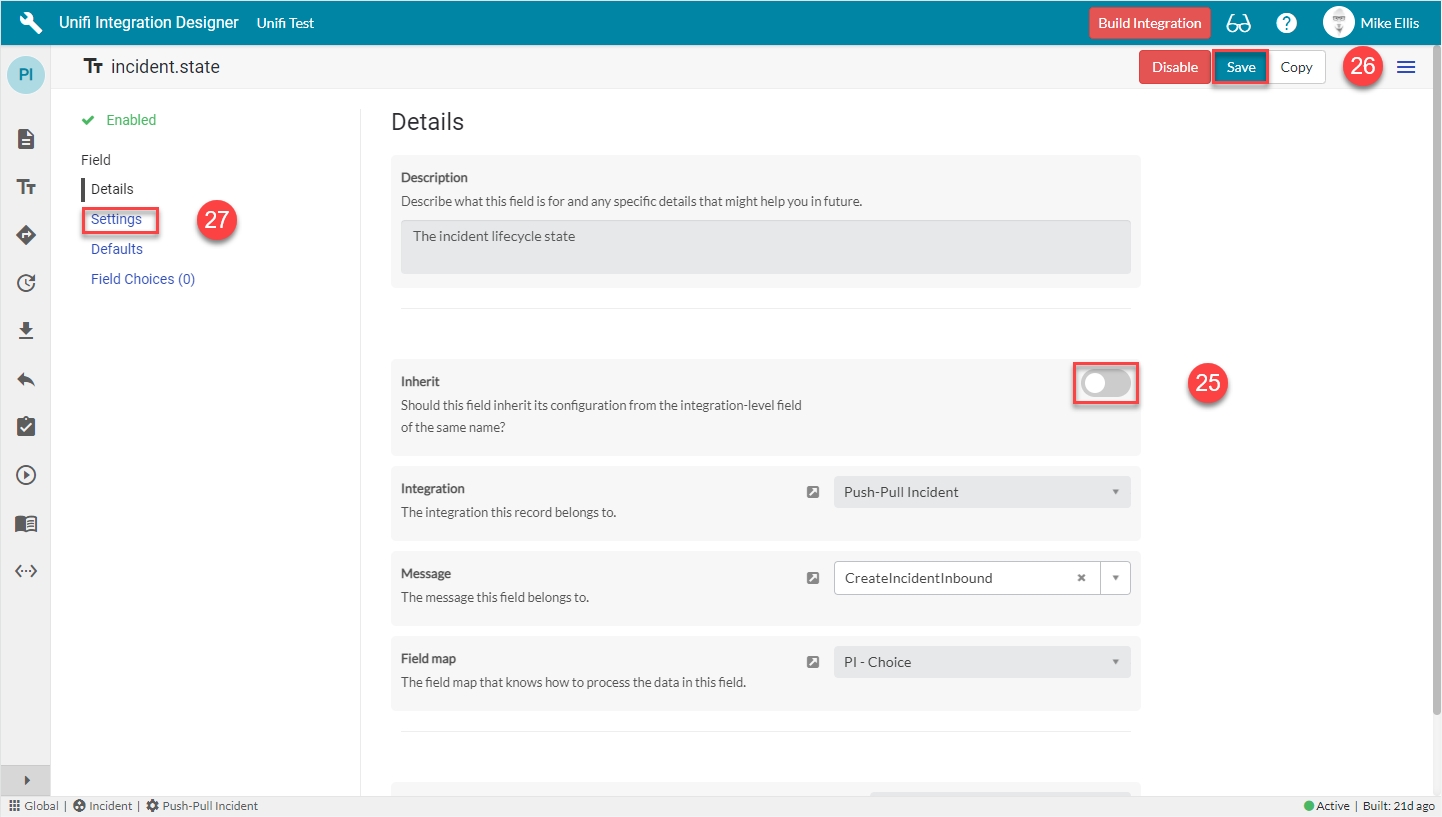The image size is (1442, 817).
Task: Click the document icon in left sidebar
Action: [26, 139]
